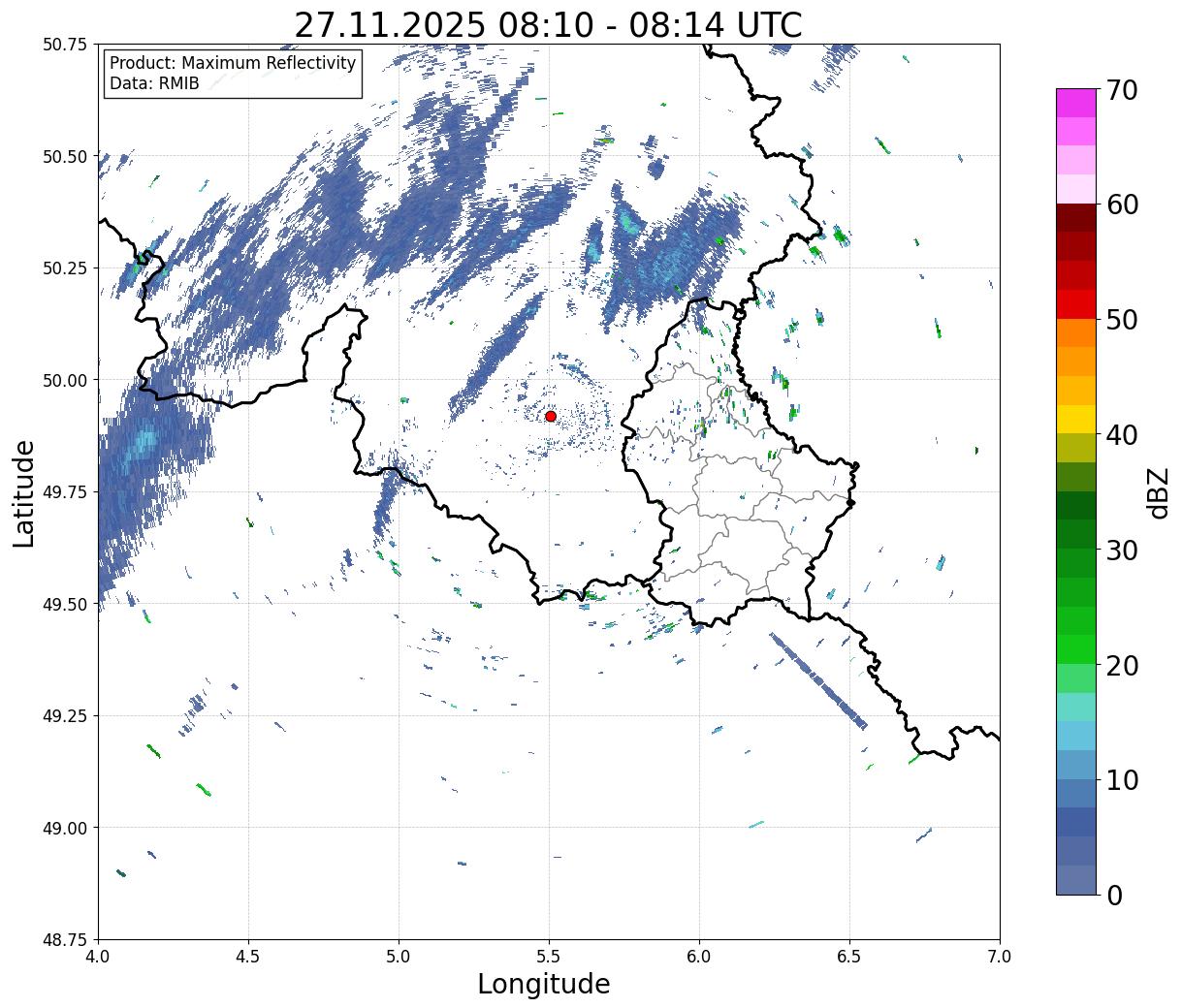Click the latitude tick label 50.50

65,156
